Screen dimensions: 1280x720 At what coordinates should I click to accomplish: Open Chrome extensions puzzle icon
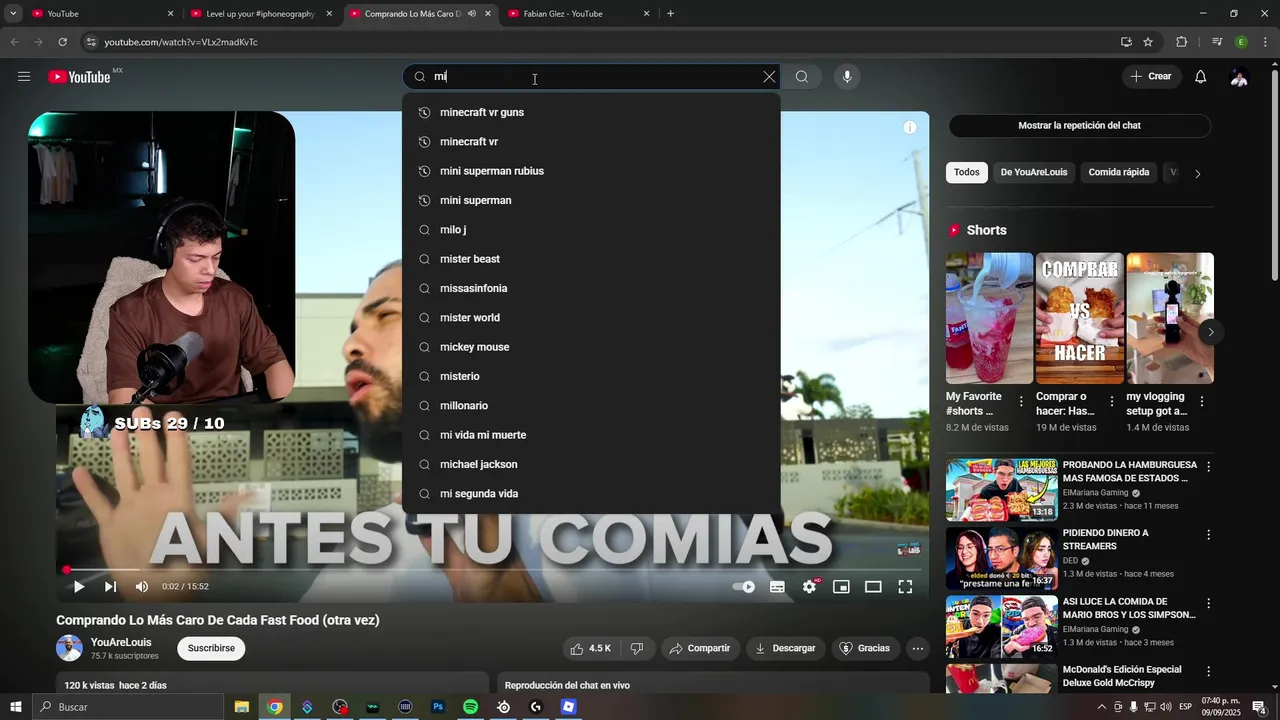(1181, 42)
